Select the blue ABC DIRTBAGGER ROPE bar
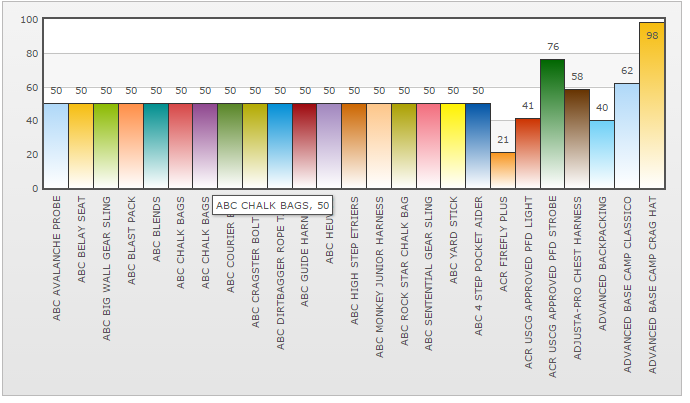Screen dimensions: 690x403 click(x=280, y=146)
